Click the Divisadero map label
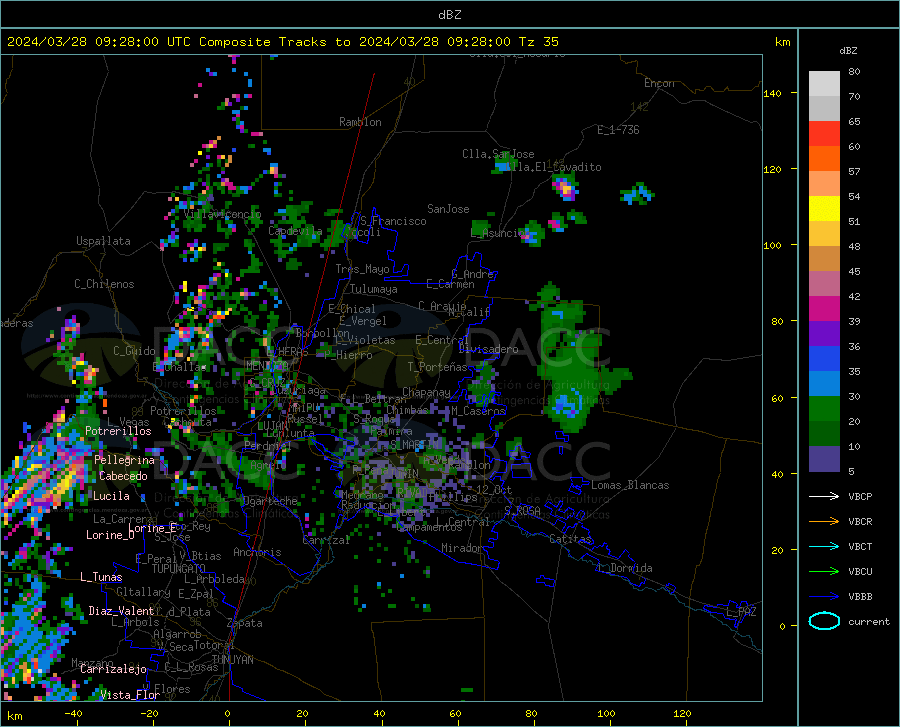The width and height of the screenshot is (900, 727). tap(488, 349)
